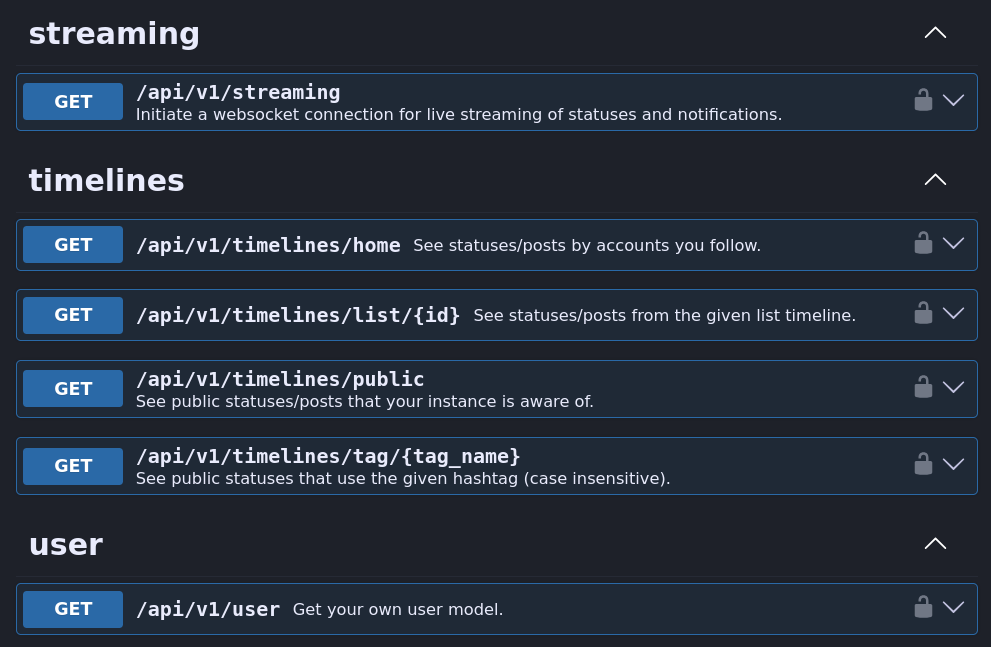This screenshot has height=647, width=991.
Task: Expand the /api/v1/user operation chevron
Action: [x=953, y=607]
